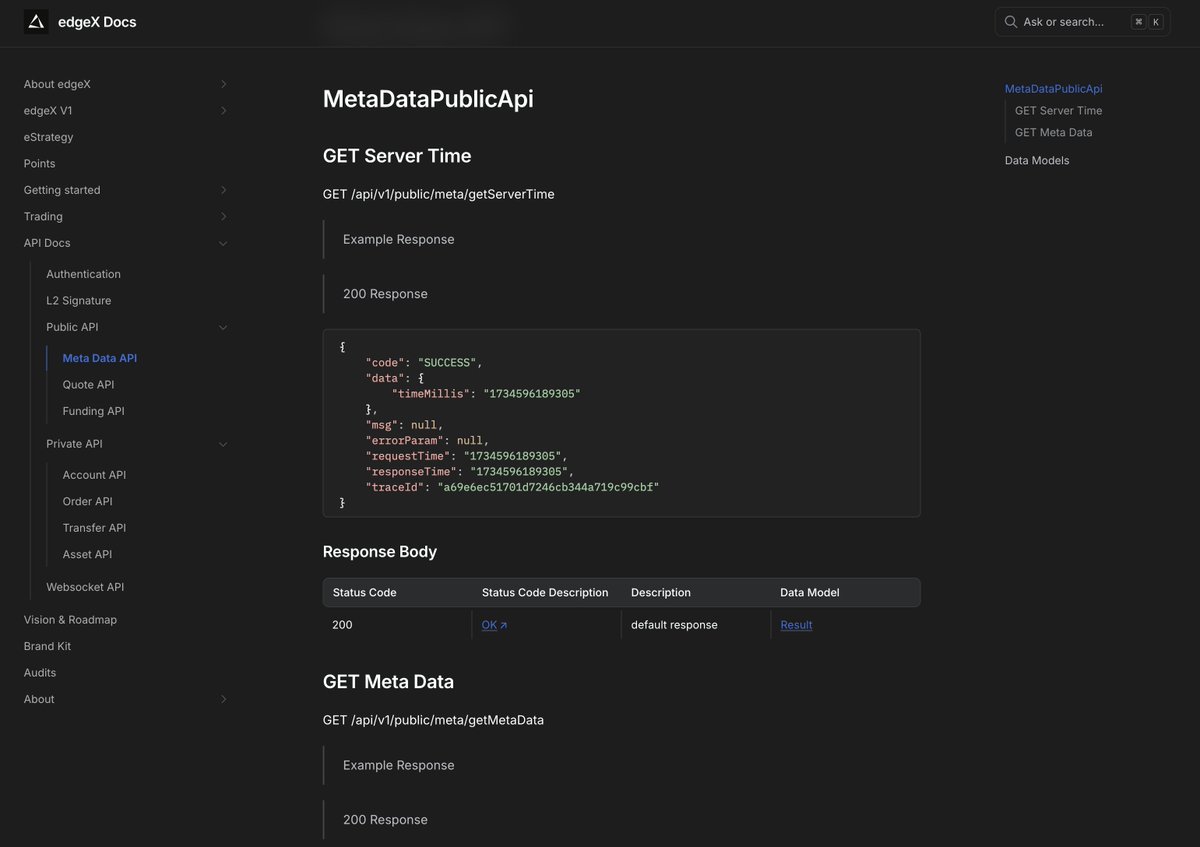Viewport: 1200px width, 847px height.
Task: Open the Transfer API page
Action: (95, 528)
